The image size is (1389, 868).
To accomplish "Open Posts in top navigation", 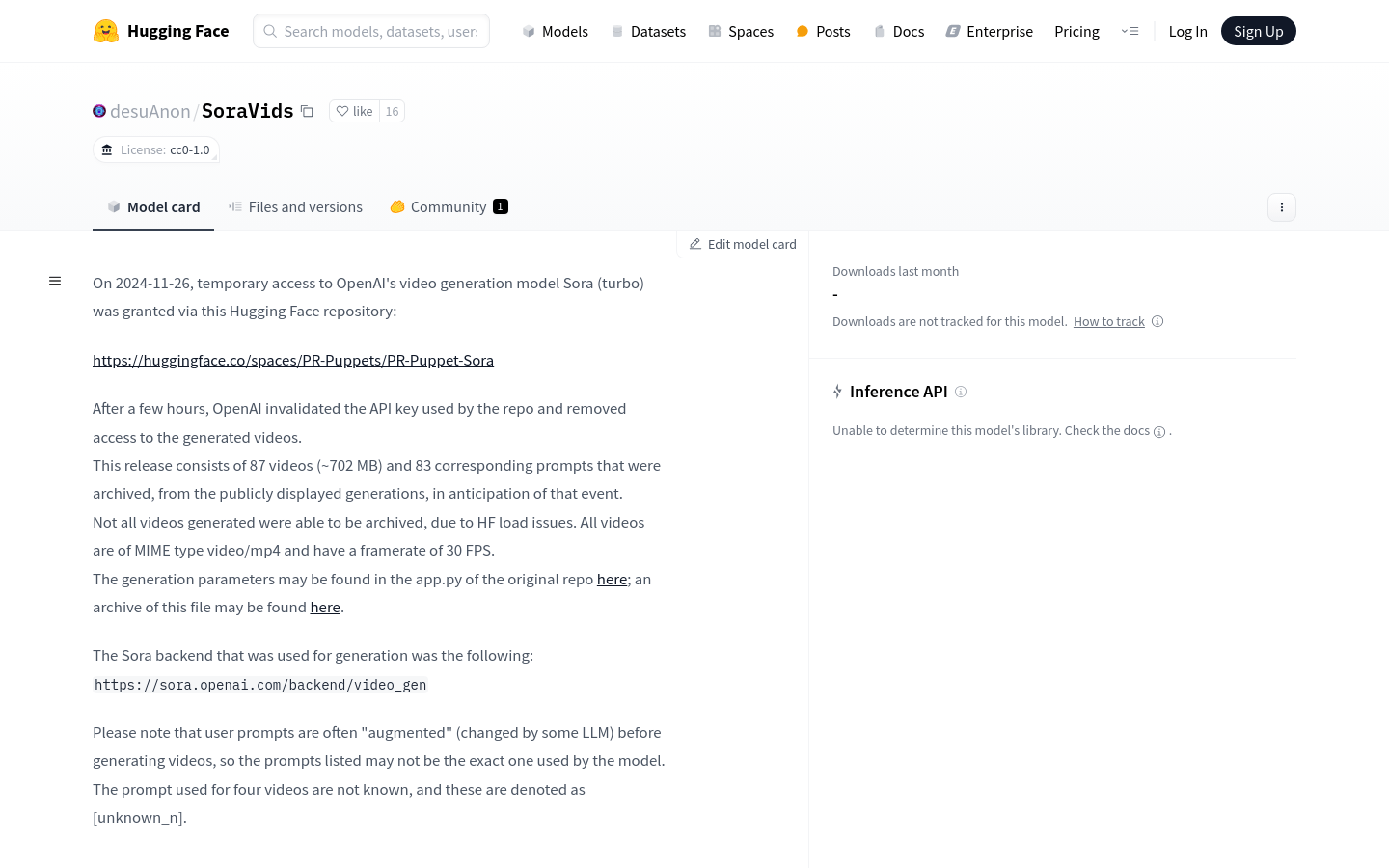I will tap(823, 31).
